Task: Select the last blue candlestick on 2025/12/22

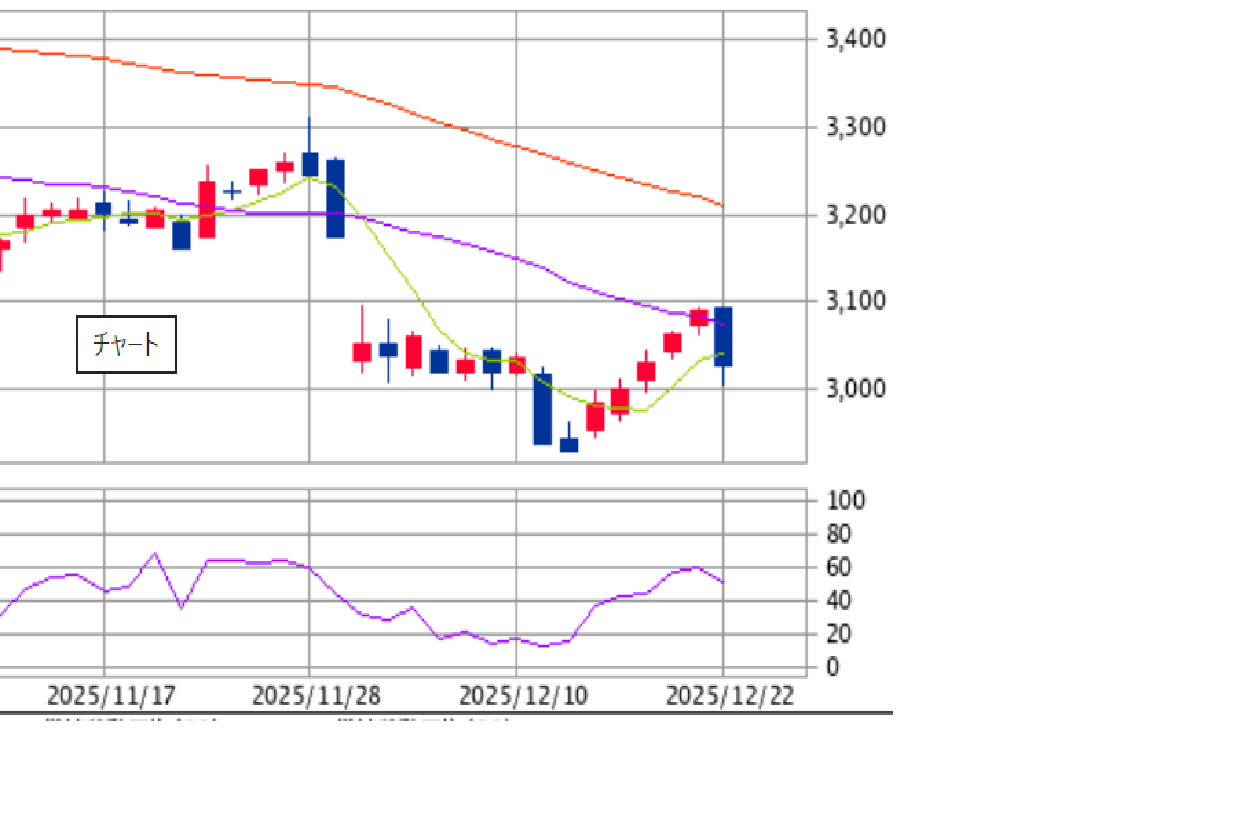Action: point(723,337)
